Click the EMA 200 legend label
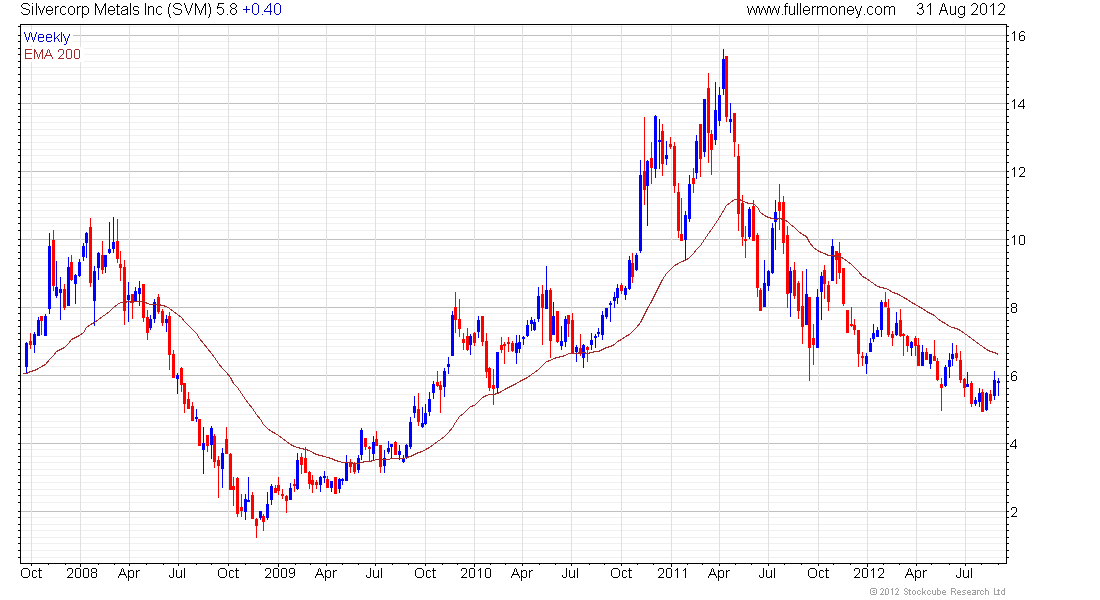 (x=52, y=55)
